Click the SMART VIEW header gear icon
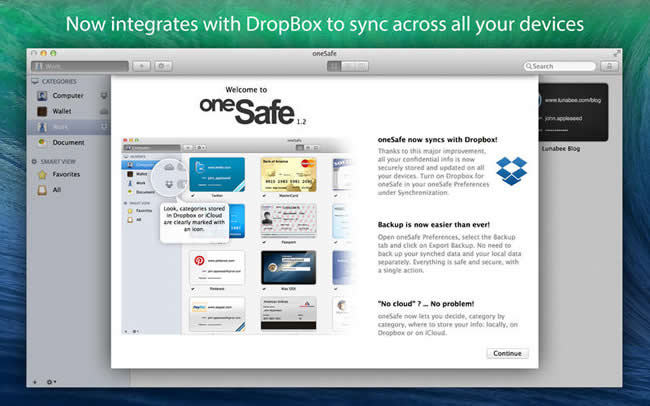Viewport: 650px width, 406px height. (x=34, y=161)
